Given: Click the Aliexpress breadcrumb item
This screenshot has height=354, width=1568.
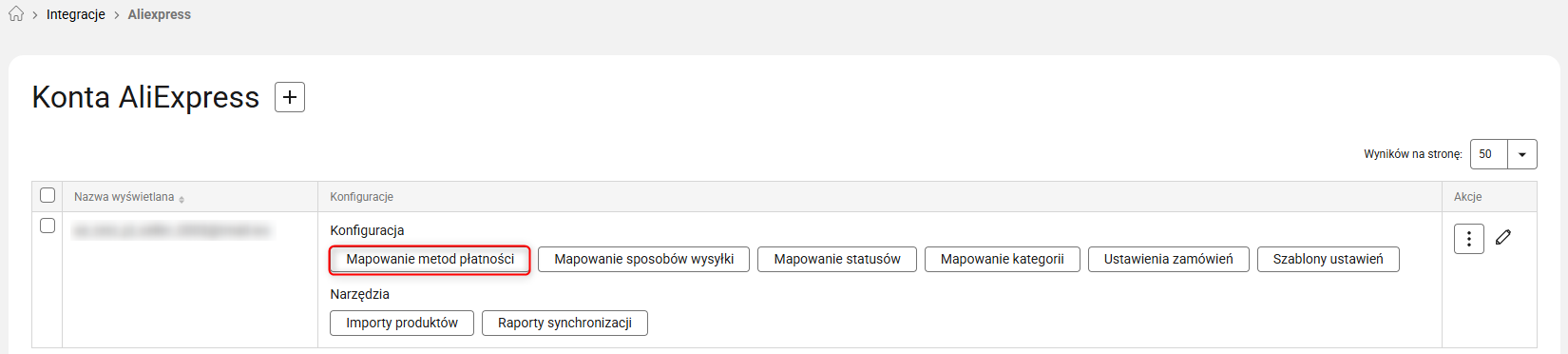Looking at the screenshot, I should (160, 14).
